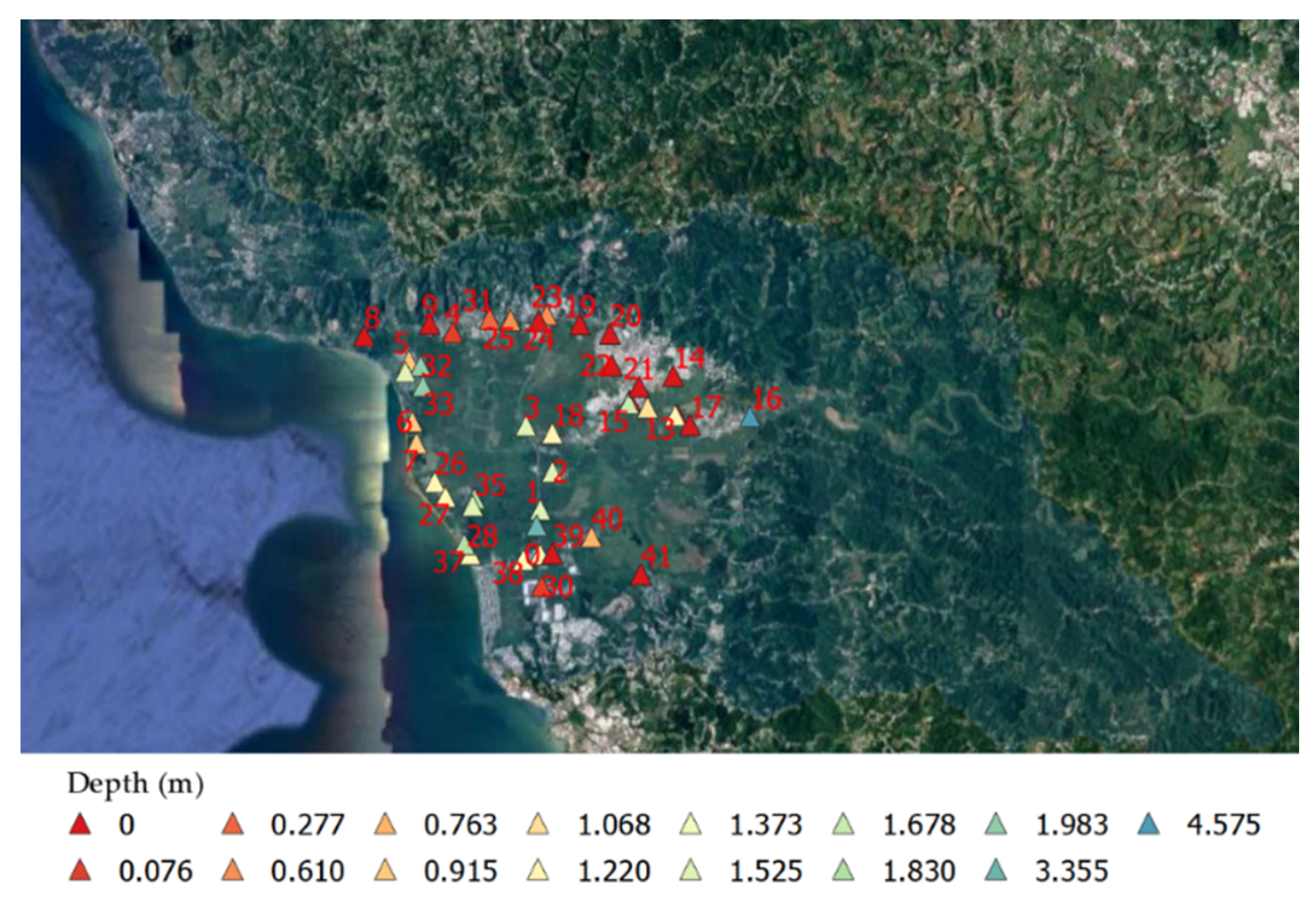
Task: Select the red triangle marker below label 21
Action: point(638,388)
